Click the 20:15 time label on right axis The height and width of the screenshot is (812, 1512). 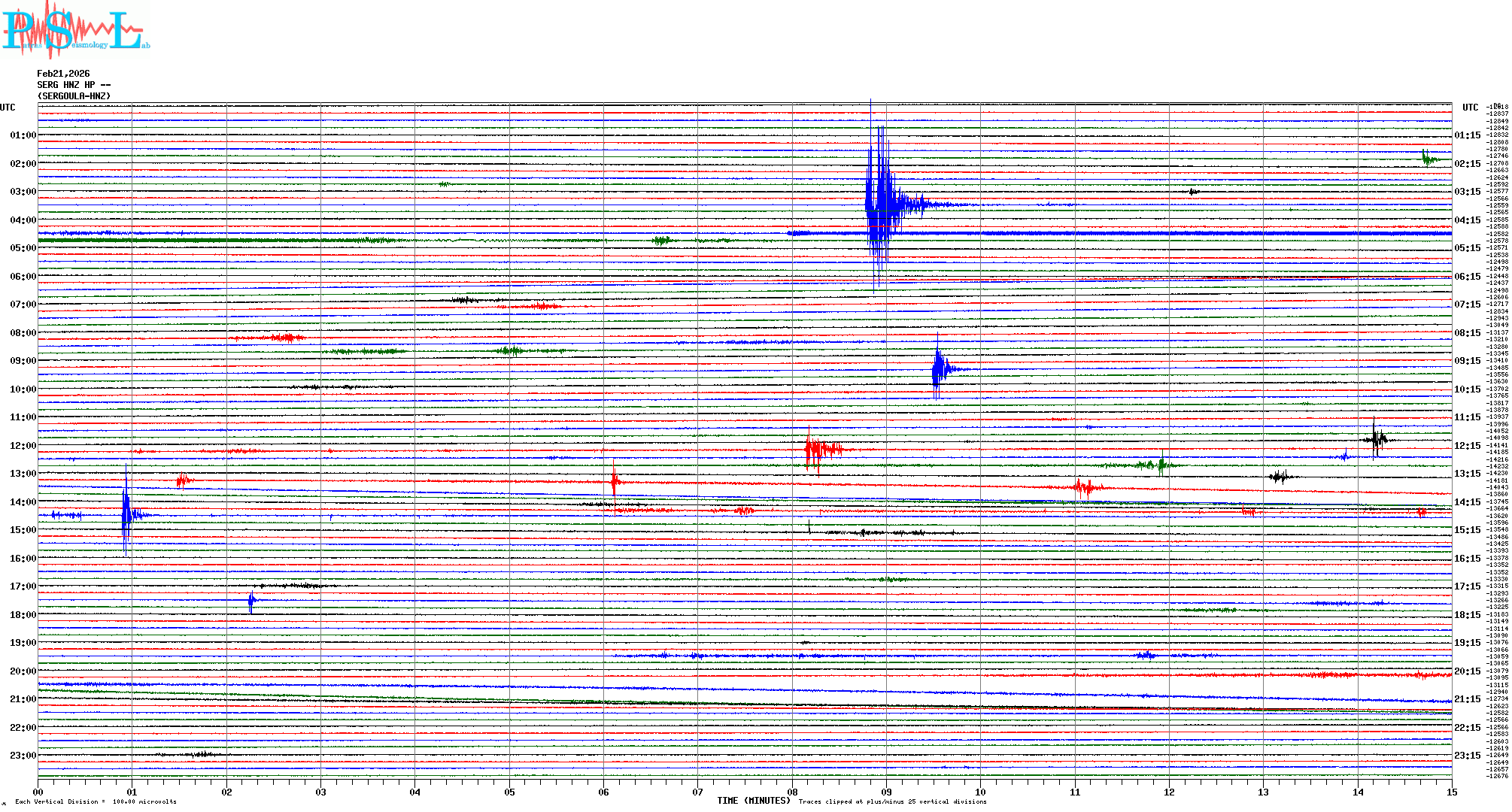(1467, 671)
